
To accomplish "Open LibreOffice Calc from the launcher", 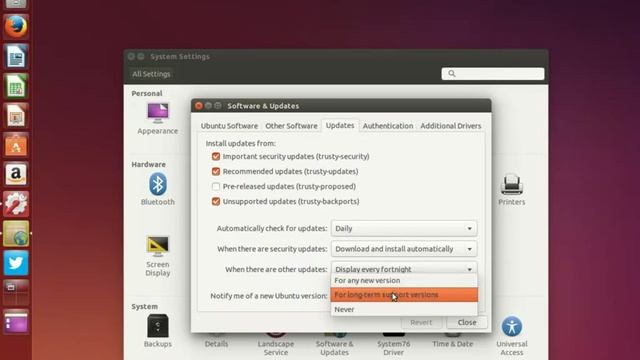I will [x=16, y=86].
